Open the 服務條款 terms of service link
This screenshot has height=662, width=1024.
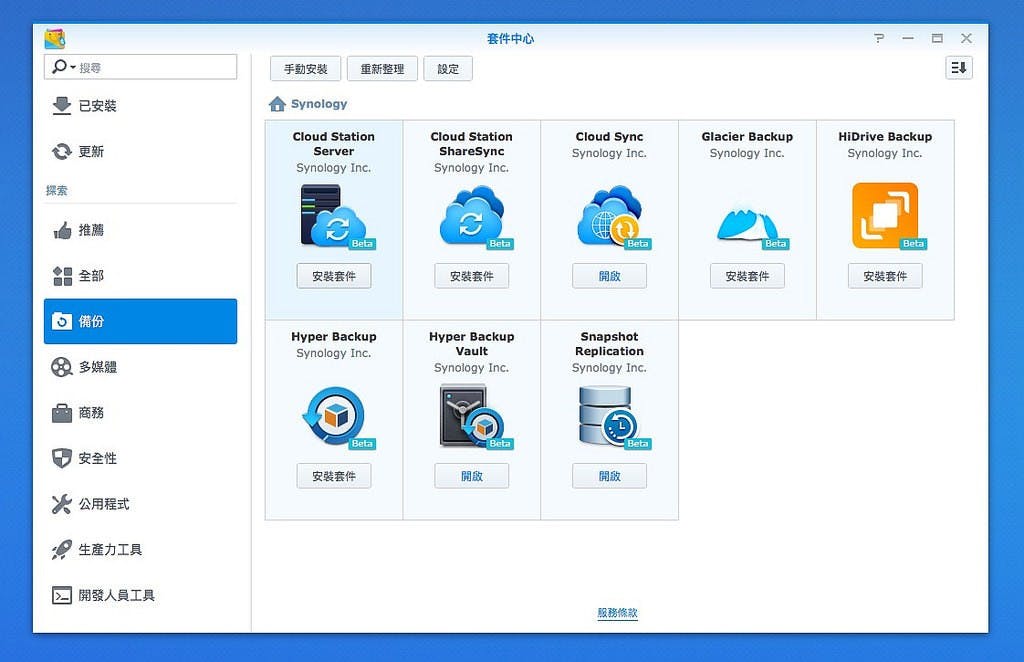(617, 612)
